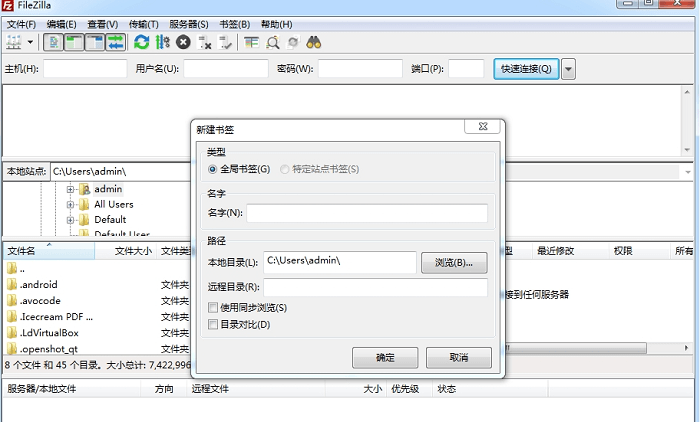
Task: Enable 使用同步浏览(S) checkbox
Action: pos(213,308)
